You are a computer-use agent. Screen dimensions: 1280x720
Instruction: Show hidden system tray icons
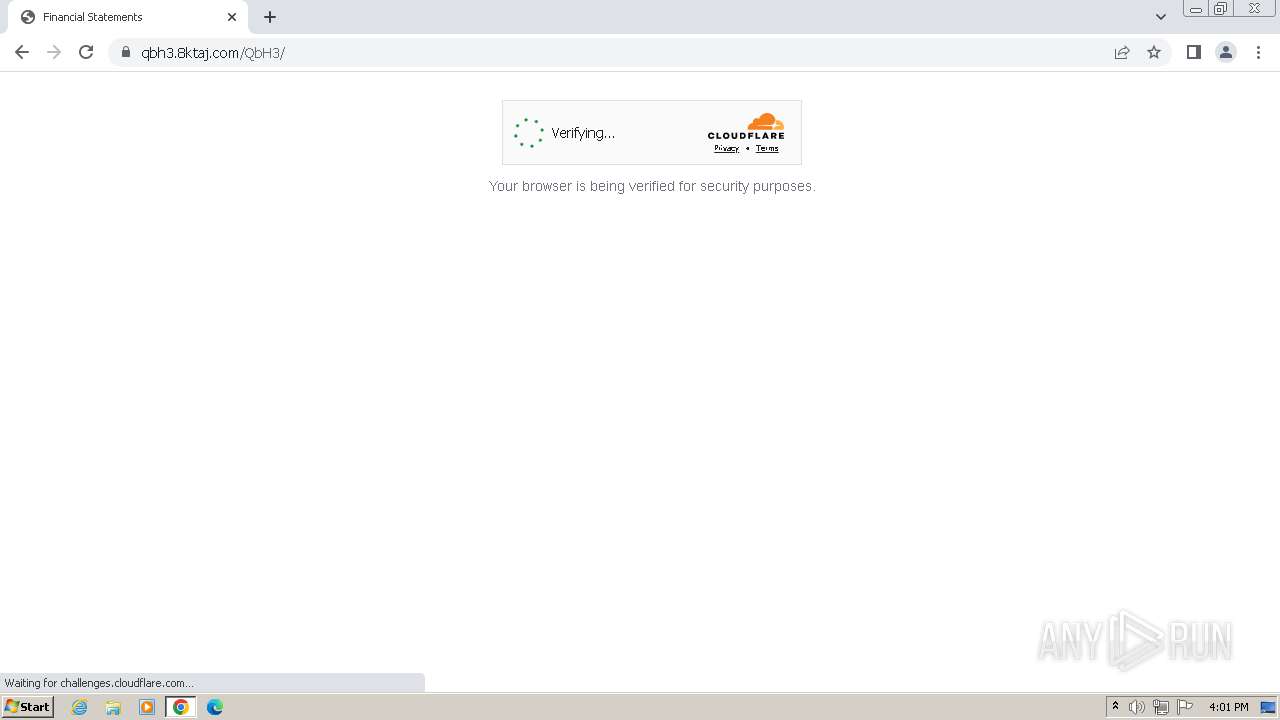pyautogui.click(x=1115, y=707)
